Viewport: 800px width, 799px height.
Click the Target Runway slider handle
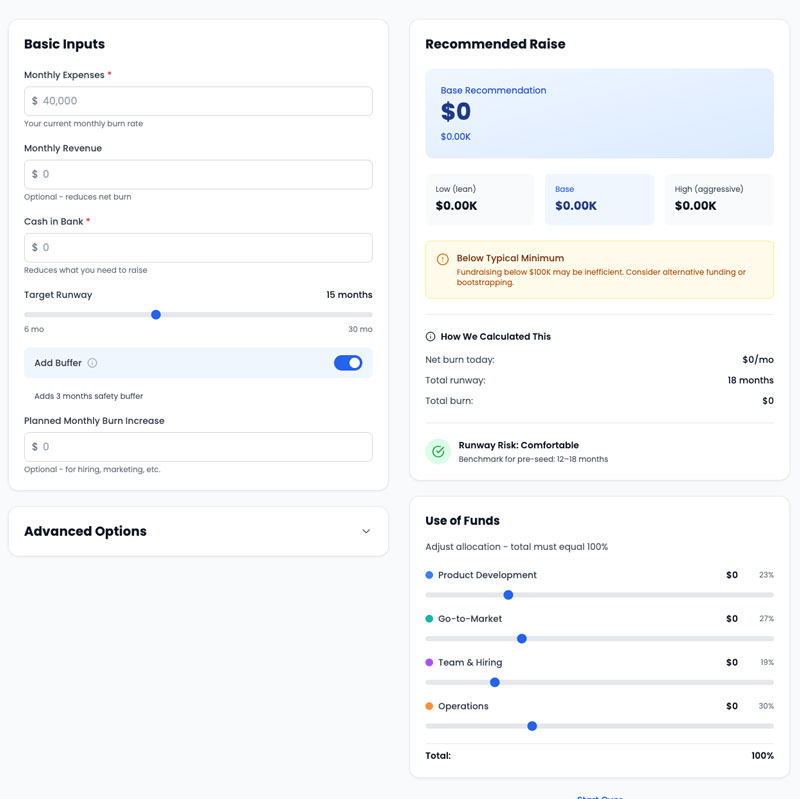pos(156,314)
